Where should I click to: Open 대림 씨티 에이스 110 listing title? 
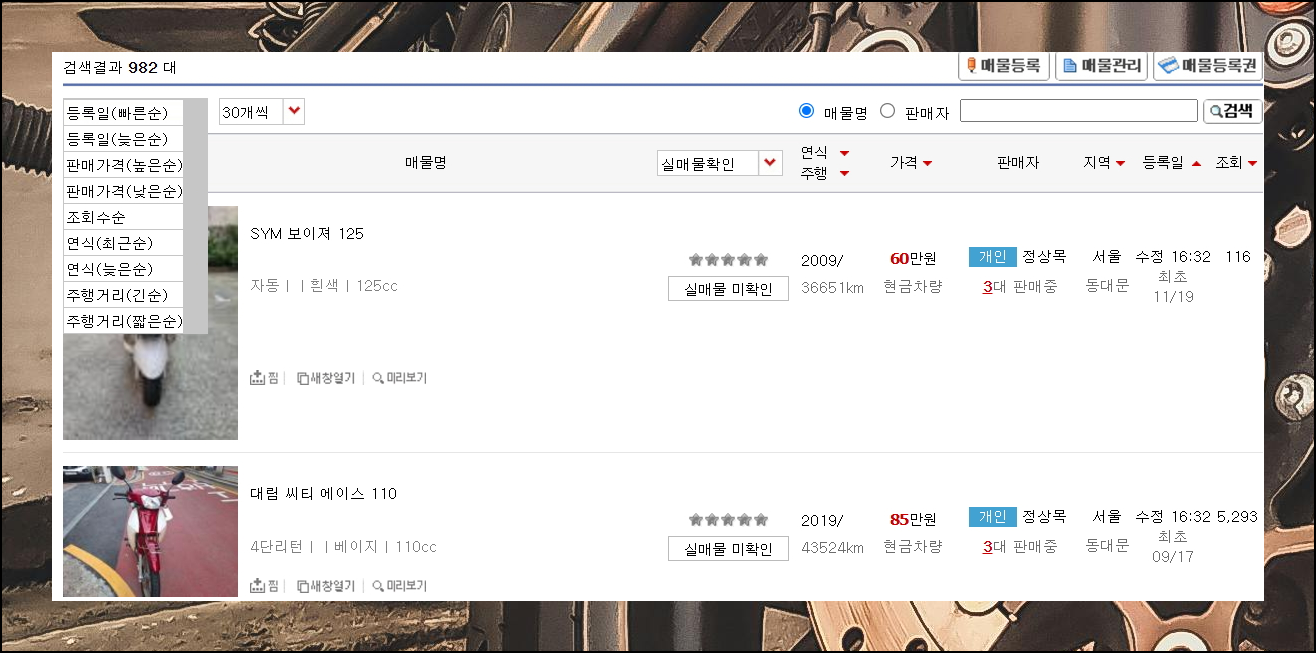(x=323, y=493)
